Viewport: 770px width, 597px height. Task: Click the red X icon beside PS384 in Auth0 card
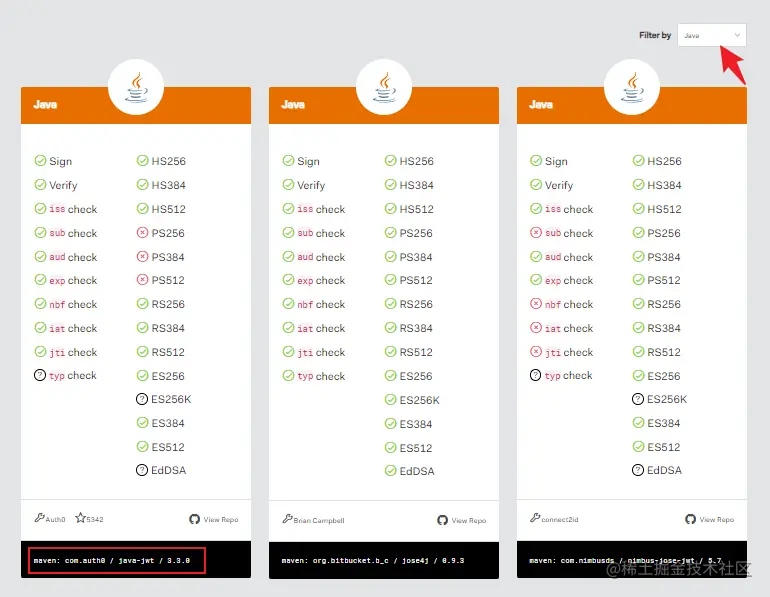142,256
